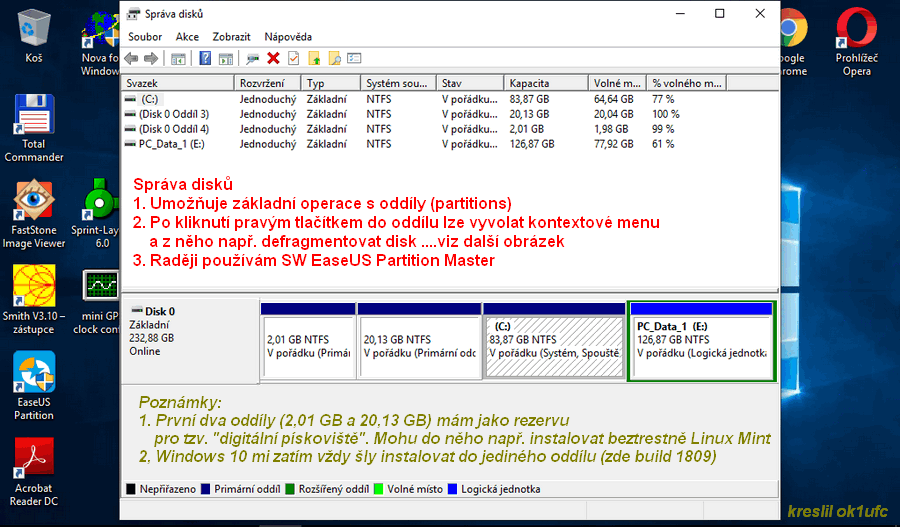Sort by Kapacita column header
Image resolution: width=900 pixels, height=527 pixels.
[x=545, y=83]
